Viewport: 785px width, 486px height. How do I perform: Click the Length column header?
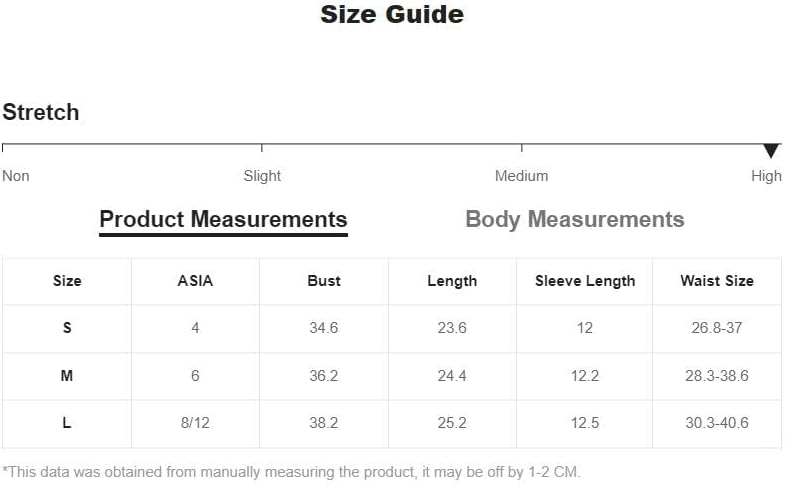(452, 281)
